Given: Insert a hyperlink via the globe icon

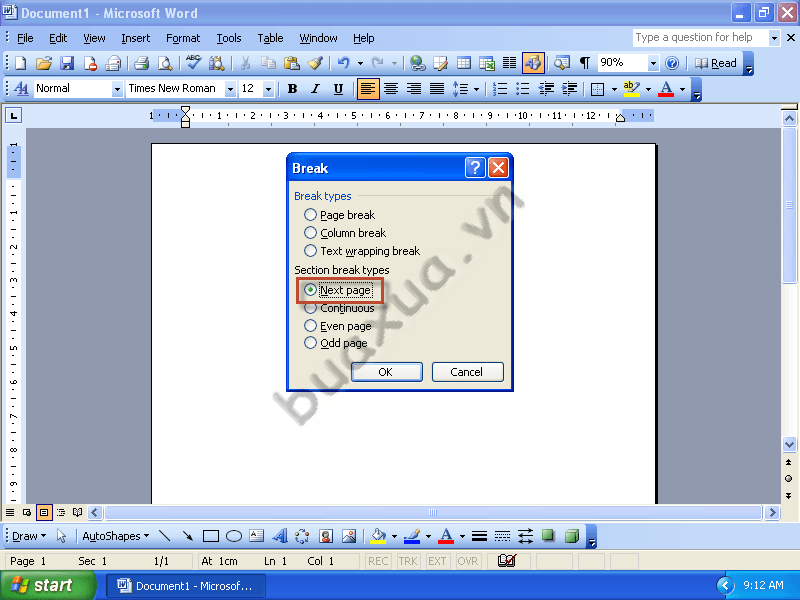Looking at the screenshot, I should point(417,63).
